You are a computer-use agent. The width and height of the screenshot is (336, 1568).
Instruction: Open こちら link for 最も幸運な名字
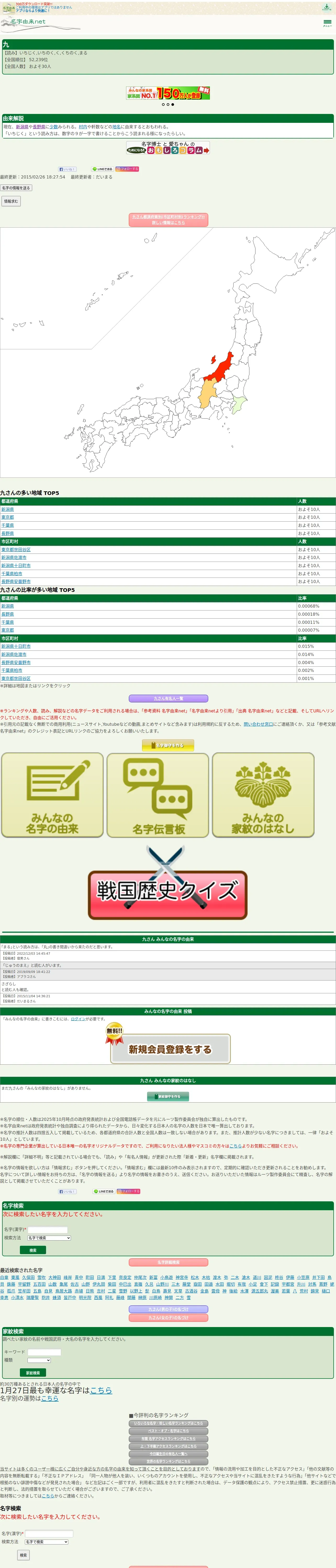pos(101,1390)
